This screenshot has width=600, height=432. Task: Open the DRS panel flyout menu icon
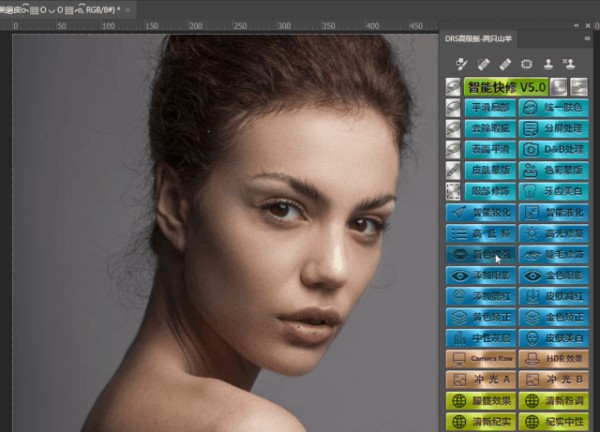[587, 38]
